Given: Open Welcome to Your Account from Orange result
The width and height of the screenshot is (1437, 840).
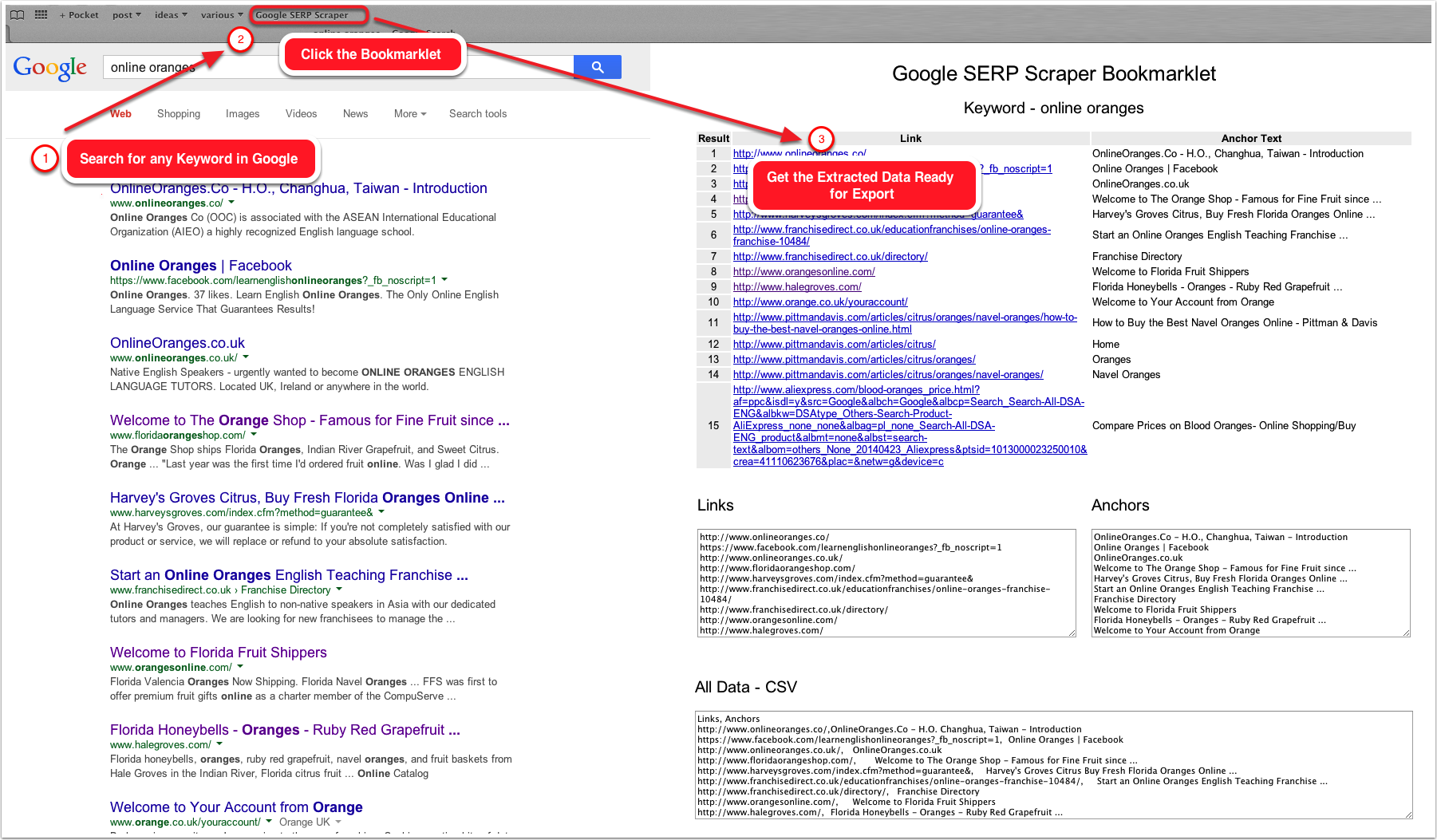Looking at the screenshot, I should (236, 807).
